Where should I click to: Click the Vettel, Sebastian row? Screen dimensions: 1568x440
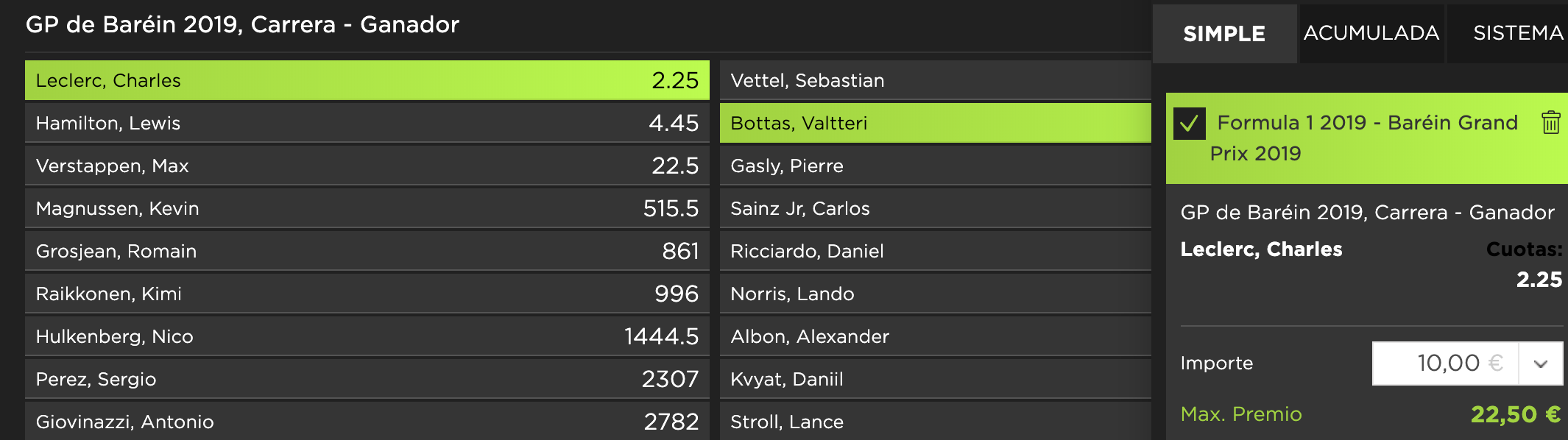(x=936, y=80)
